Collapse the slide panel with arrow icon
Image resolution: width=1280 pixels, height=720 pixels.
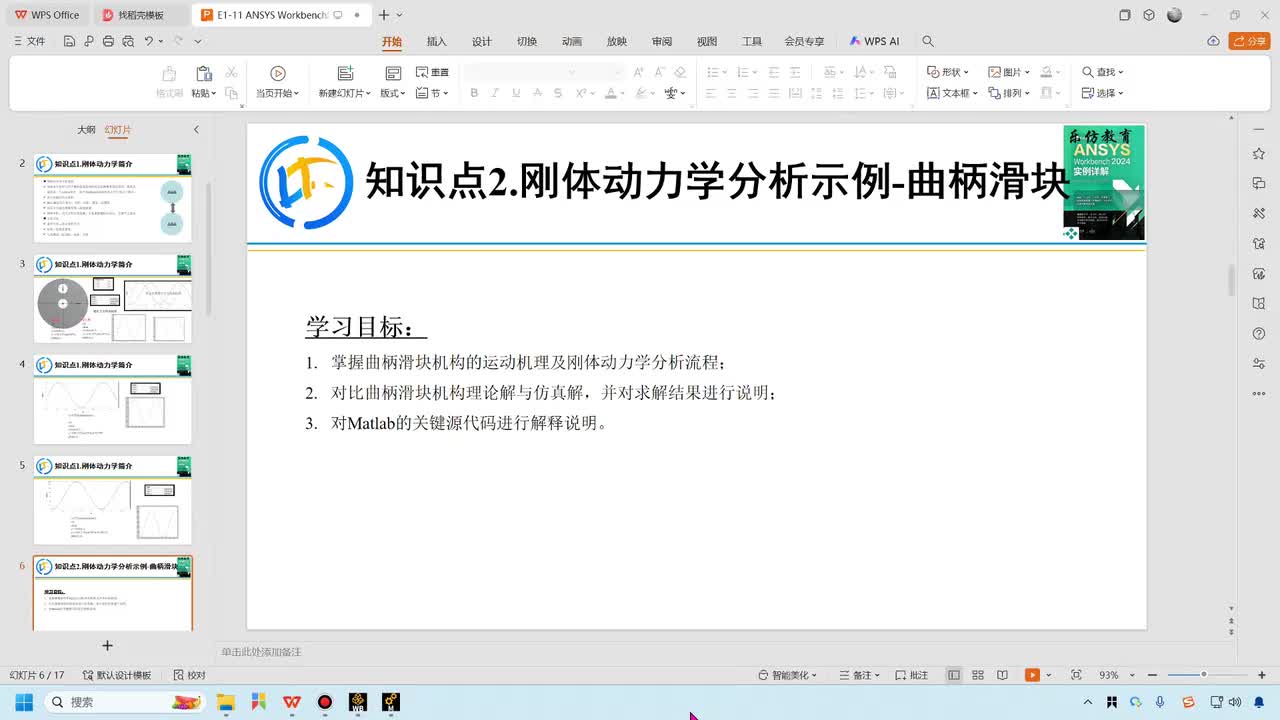(196, 130)
